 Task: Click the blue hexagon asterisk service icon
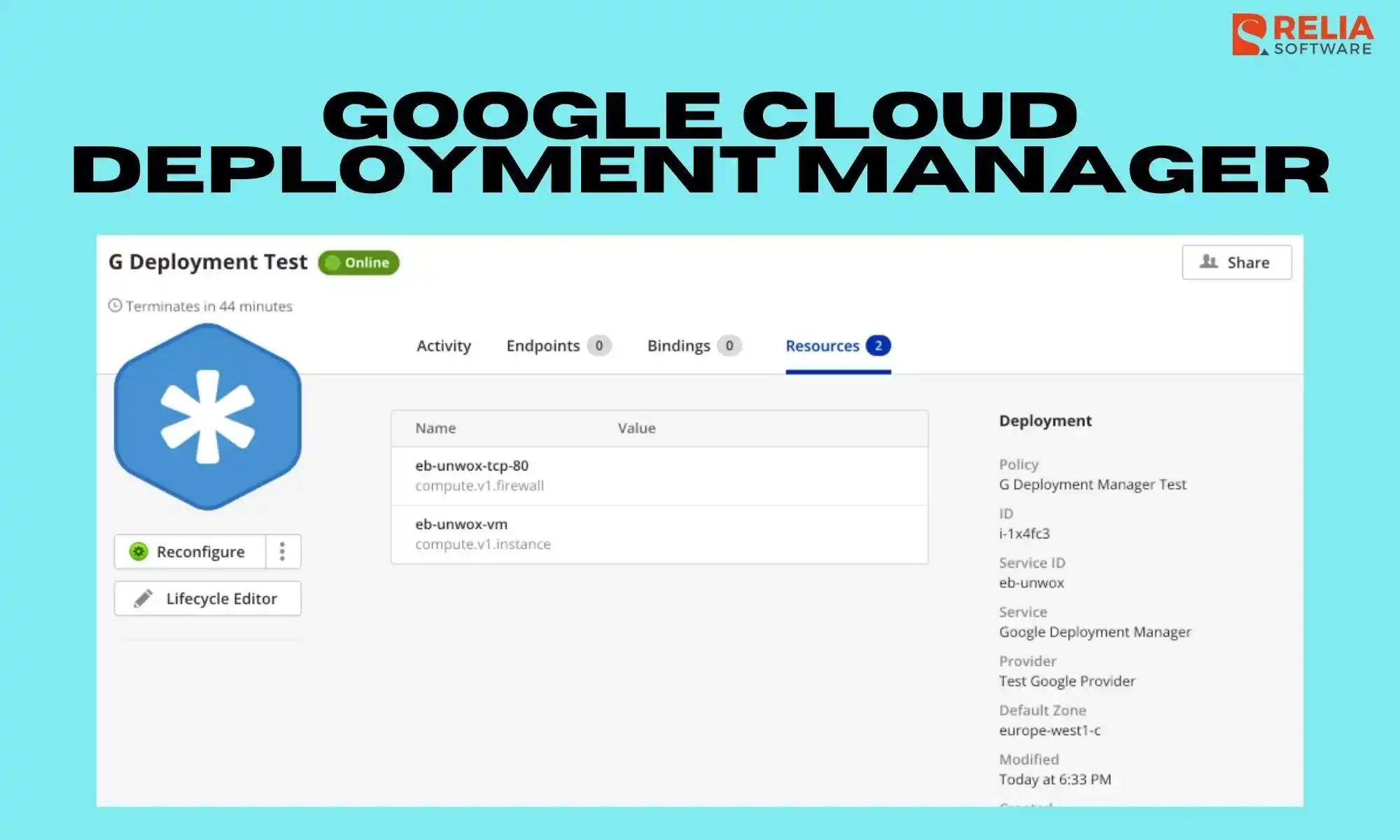click(x=208, y=417)
